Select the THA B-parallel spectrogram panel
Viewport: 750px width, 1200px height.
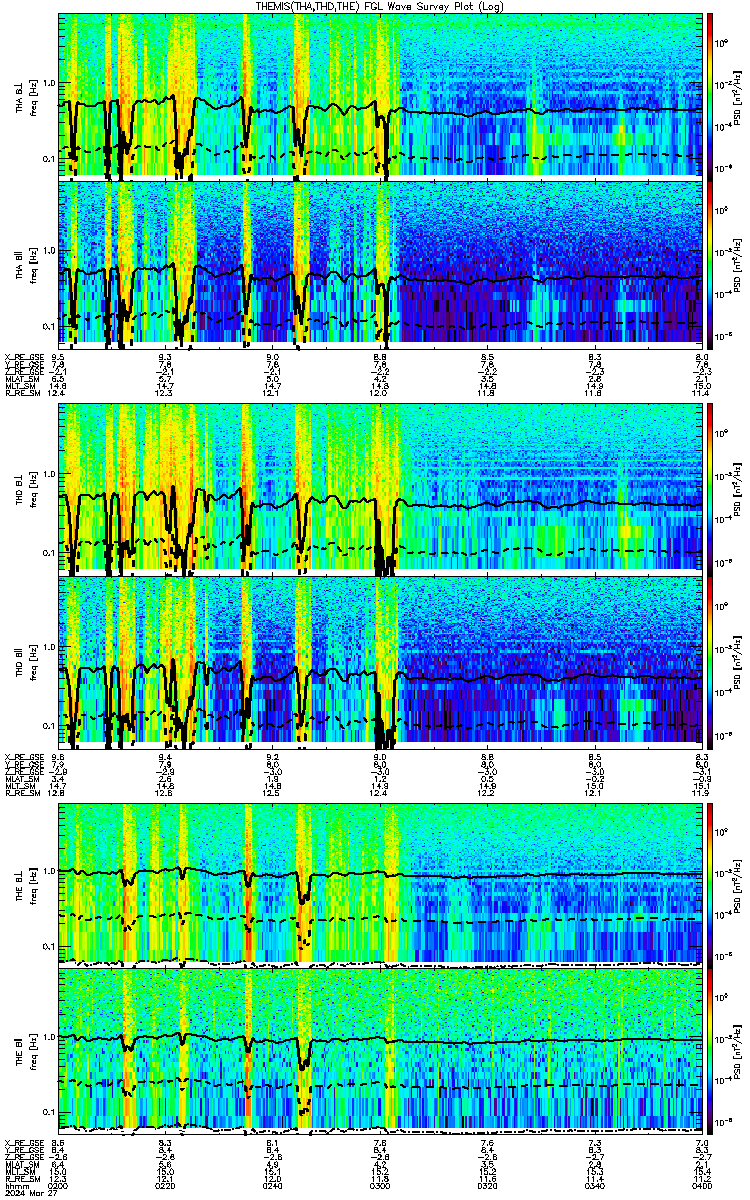pyautogui.click(x=381, y=264)
